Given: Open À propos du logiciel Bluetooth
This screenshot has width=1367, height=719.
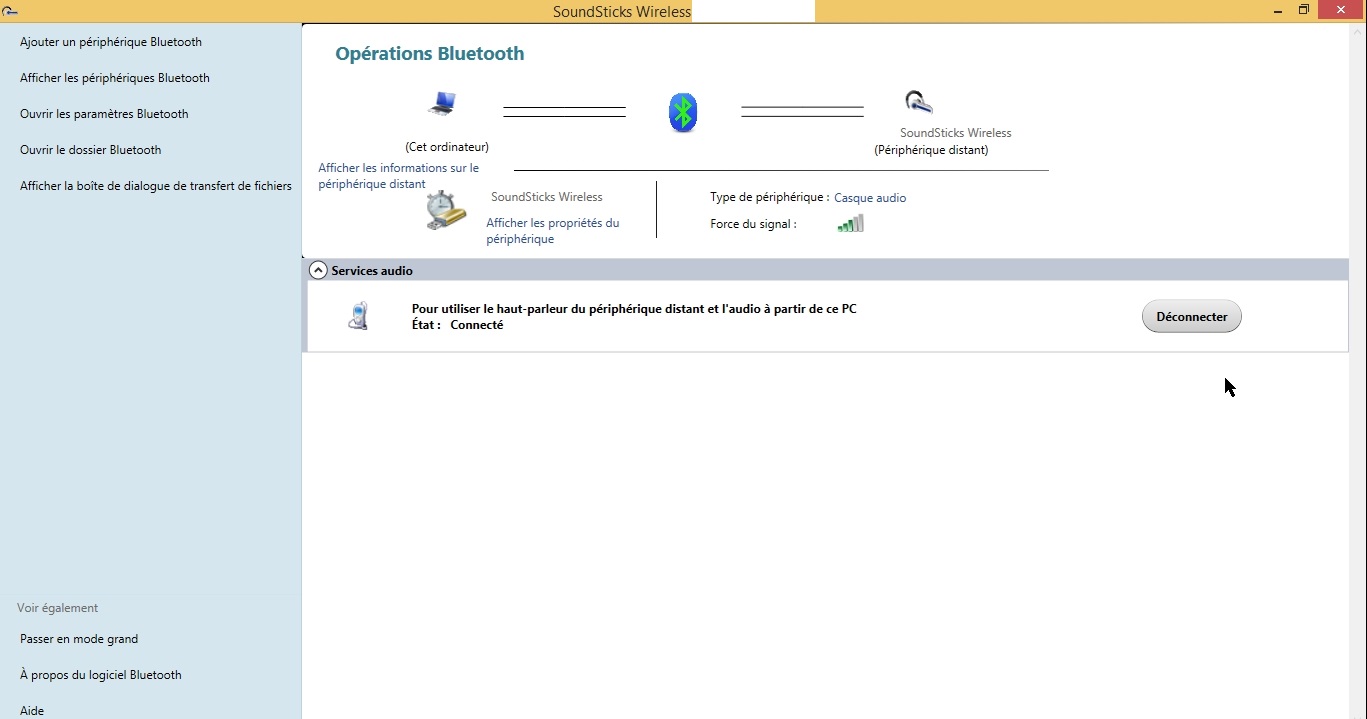Looking at the screenshot, I should [x=101, y=675].
